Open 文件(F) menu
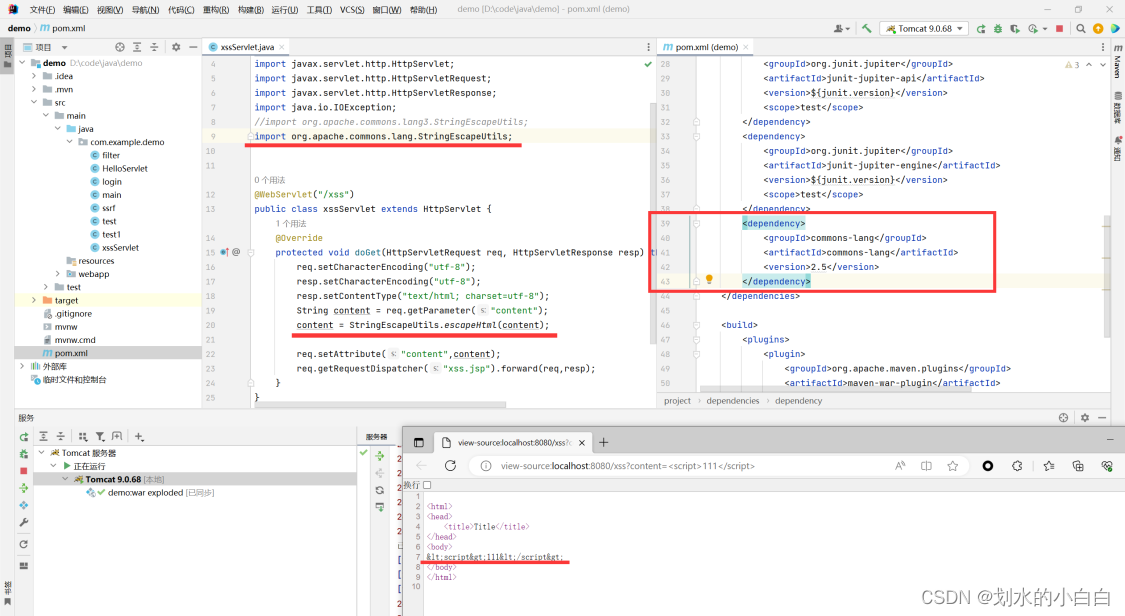Viewport: 1125px width, 616px height. point(42,9)
